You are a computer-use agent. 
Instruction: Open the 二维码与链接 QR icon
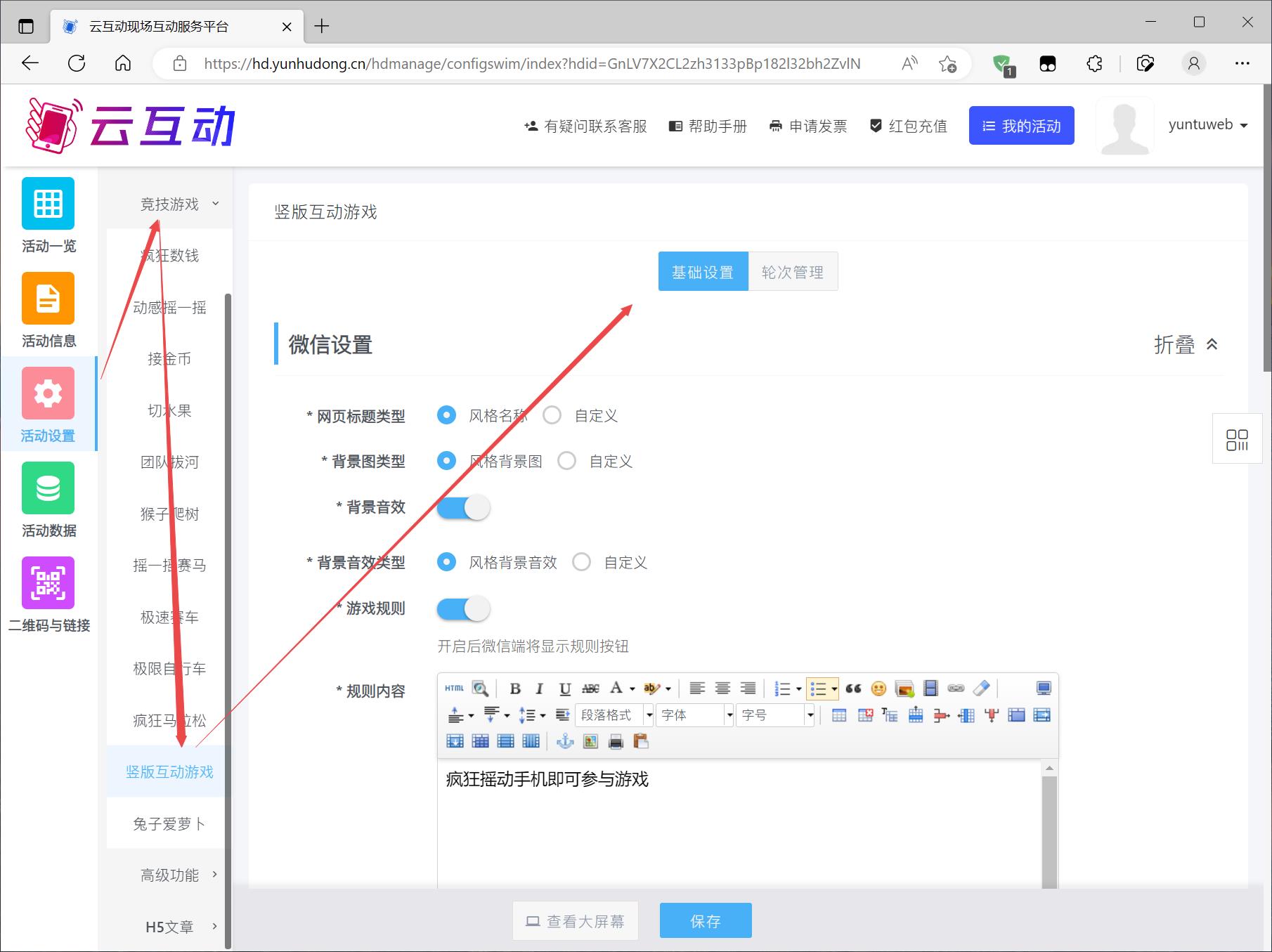click(x=48, y=582)
